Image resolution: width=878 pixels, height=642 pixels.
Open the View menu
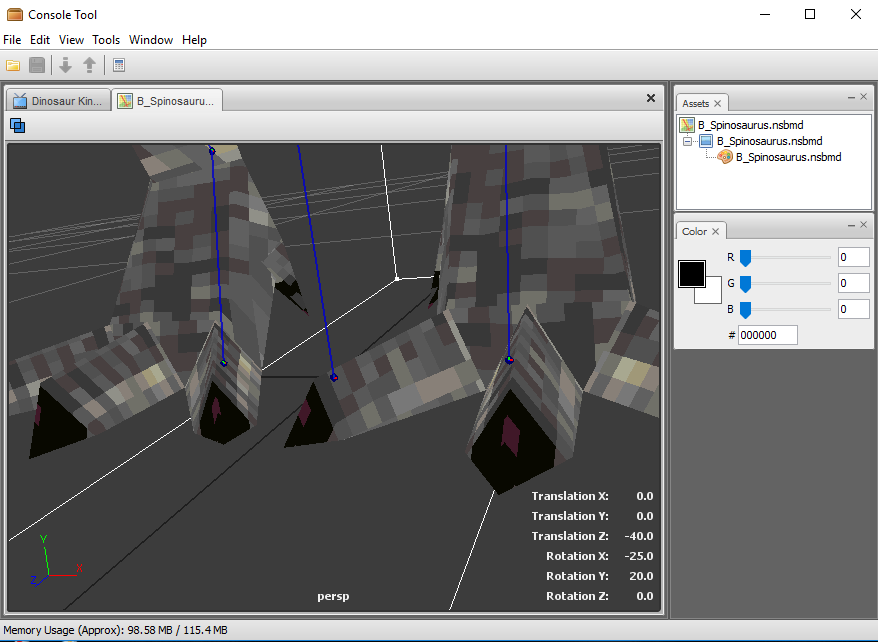[x=71, y=40]
